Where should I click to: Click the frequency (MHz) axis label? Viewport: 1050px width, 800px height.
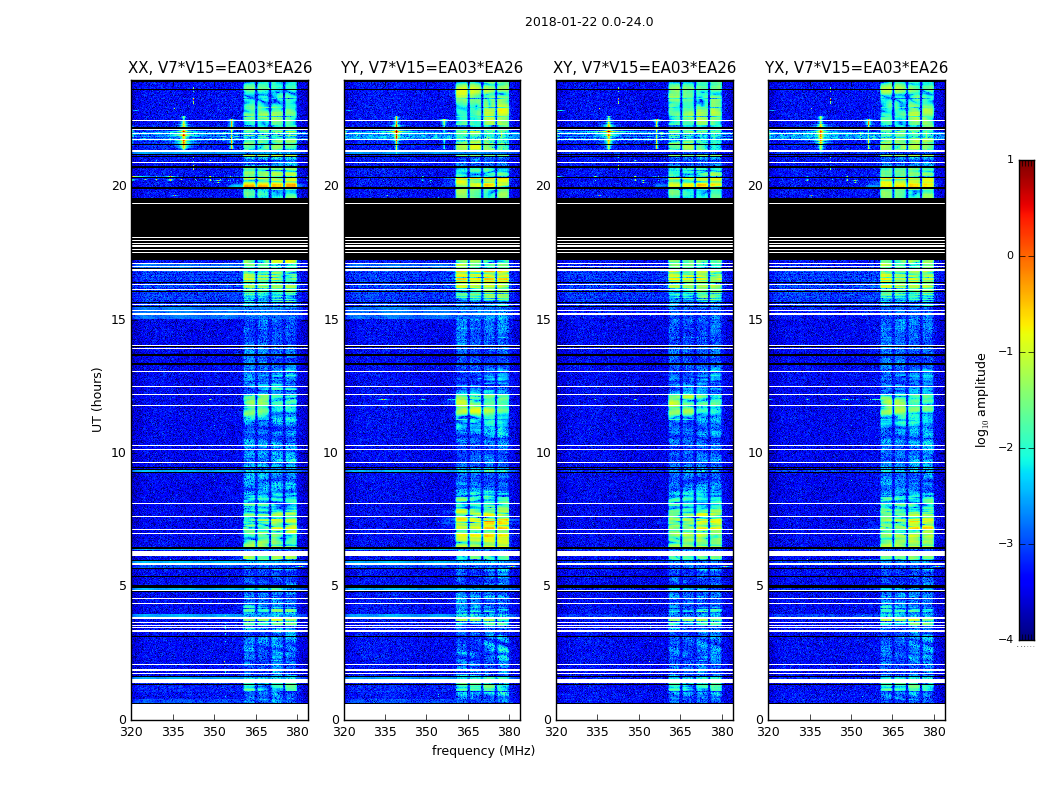coord(483,750)
